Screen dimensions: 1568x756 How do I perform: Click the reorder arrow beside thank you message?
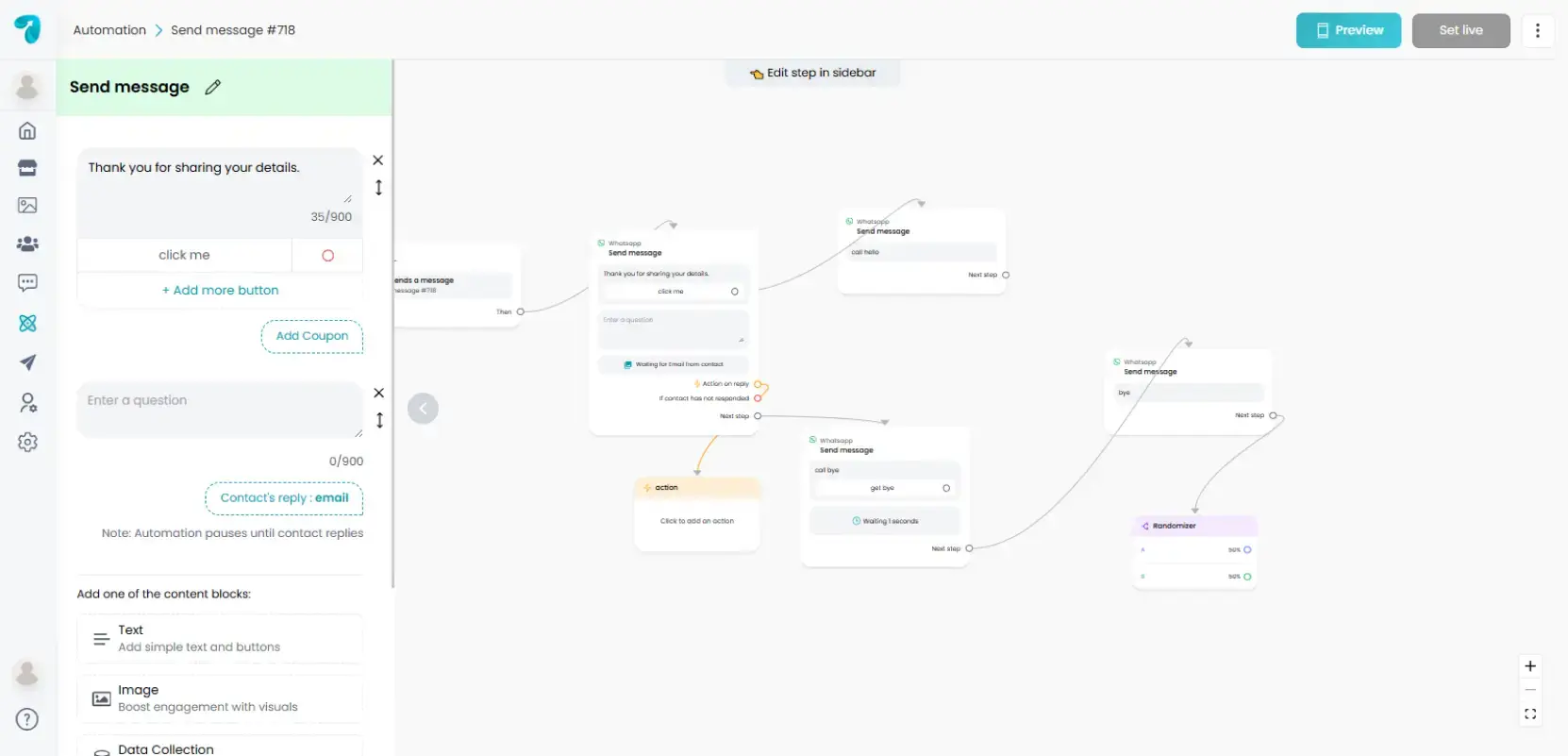[x=378, y=188]
